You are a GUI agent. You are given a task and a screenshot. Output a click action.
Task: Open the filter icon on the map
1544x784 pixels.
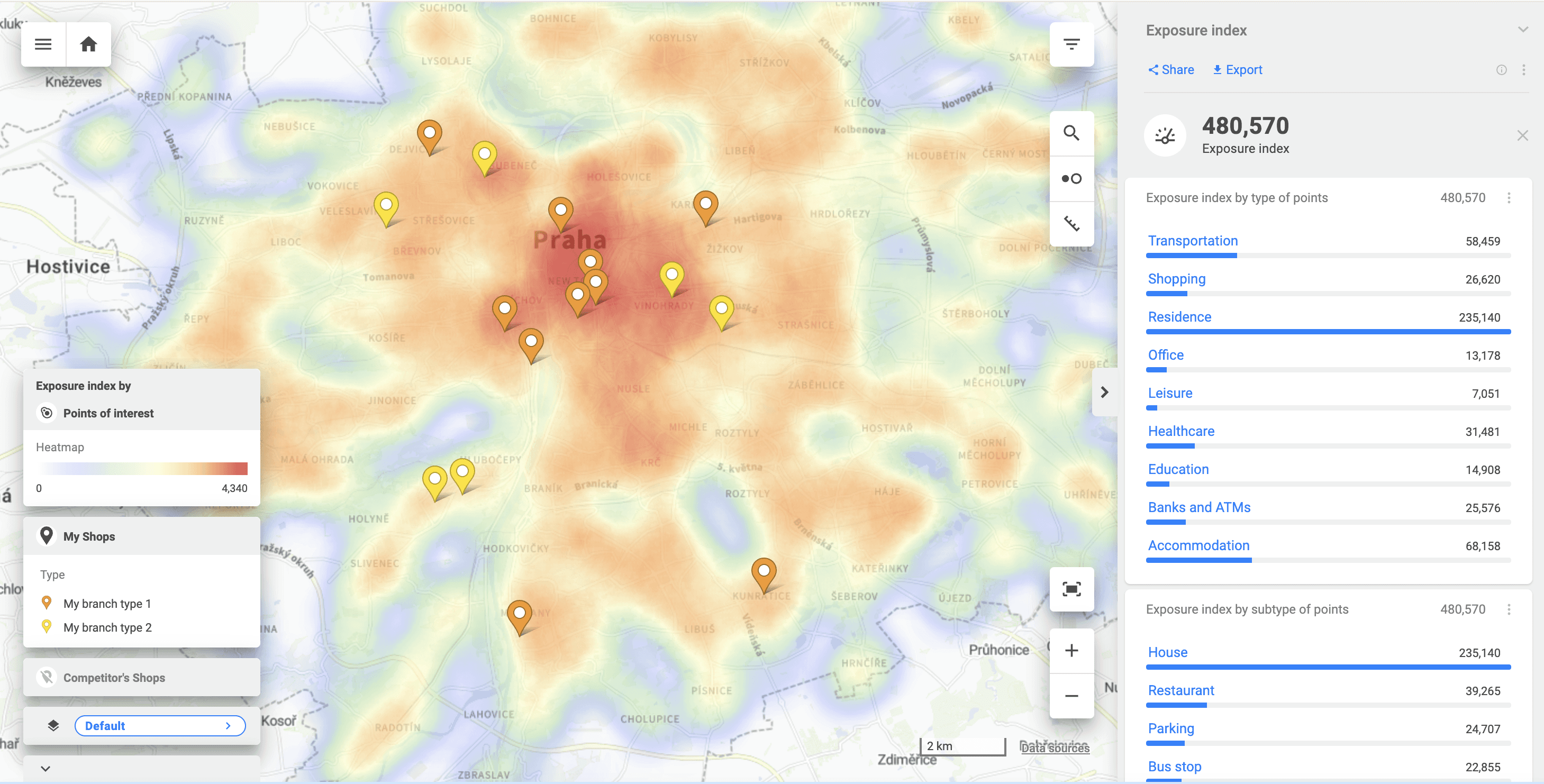click(1071, 44)
